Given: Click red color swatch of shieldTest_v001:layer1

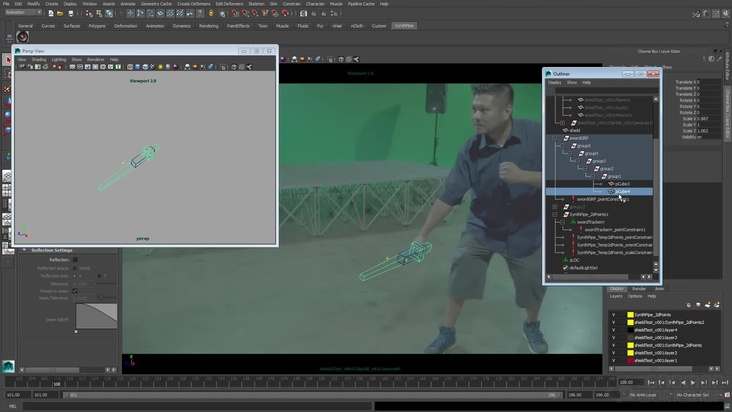Looking at the screenshot, I should pos(630,361).
